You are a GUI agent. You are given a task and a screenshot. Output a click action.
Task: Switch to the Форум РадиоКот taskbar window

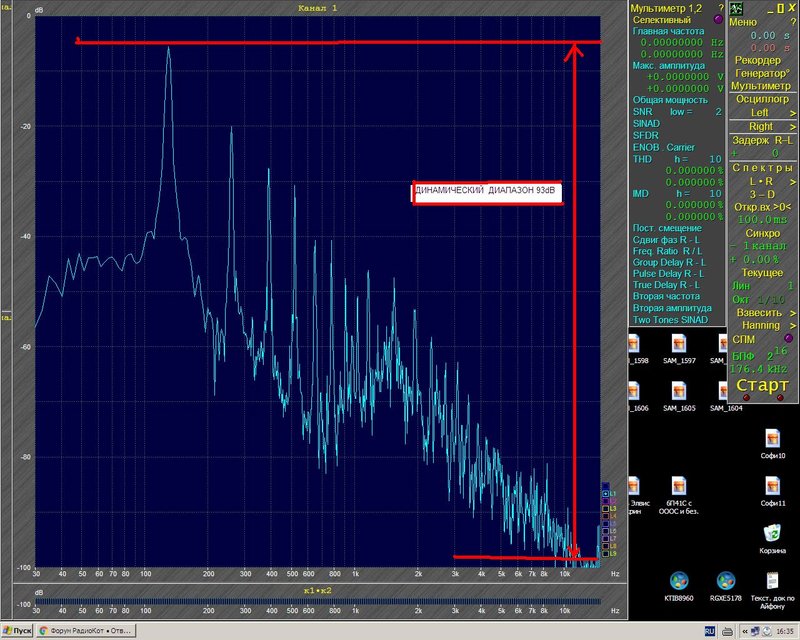86,631
